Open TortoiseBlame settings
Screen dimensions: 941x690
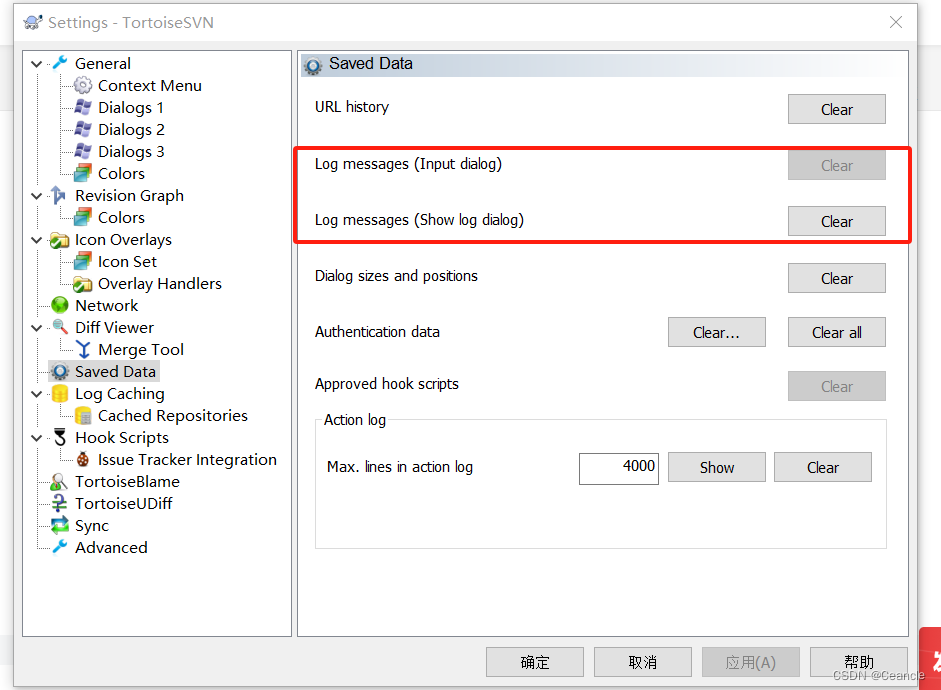pyautogui.click(x=127, y=482)
